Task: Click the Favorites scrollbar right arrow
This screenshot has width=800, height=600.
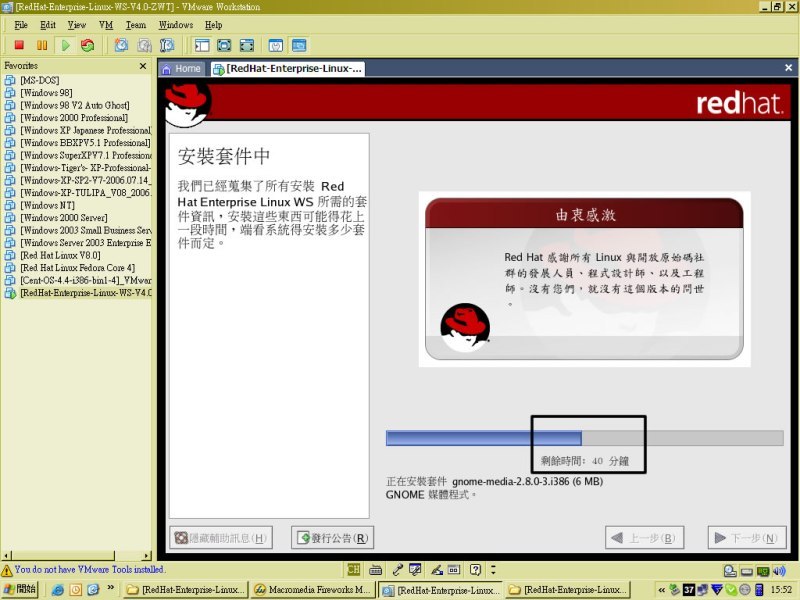Action: tap(147, 556)
